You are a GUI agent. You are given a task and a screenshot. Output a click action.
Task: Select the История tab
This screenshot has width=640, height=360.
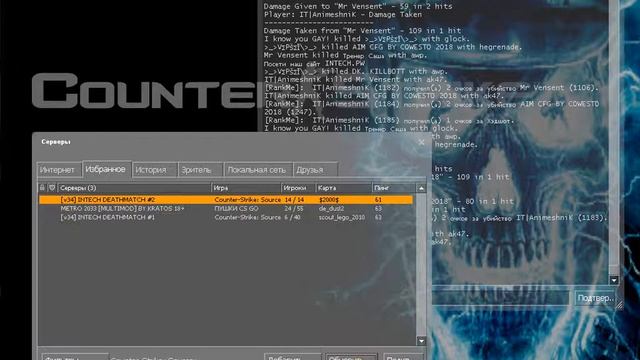[154, 170]
